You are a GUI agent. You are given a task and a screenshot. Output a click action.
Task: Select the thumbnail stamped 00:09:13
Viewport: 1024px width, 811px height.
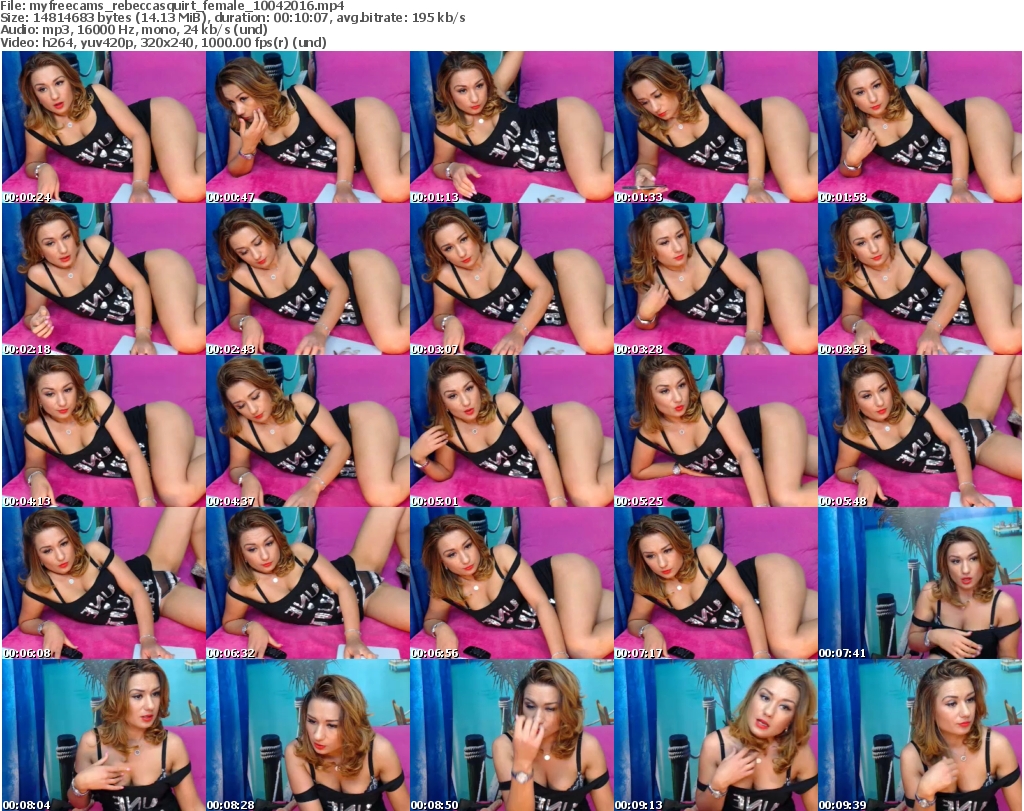[715, 735]
